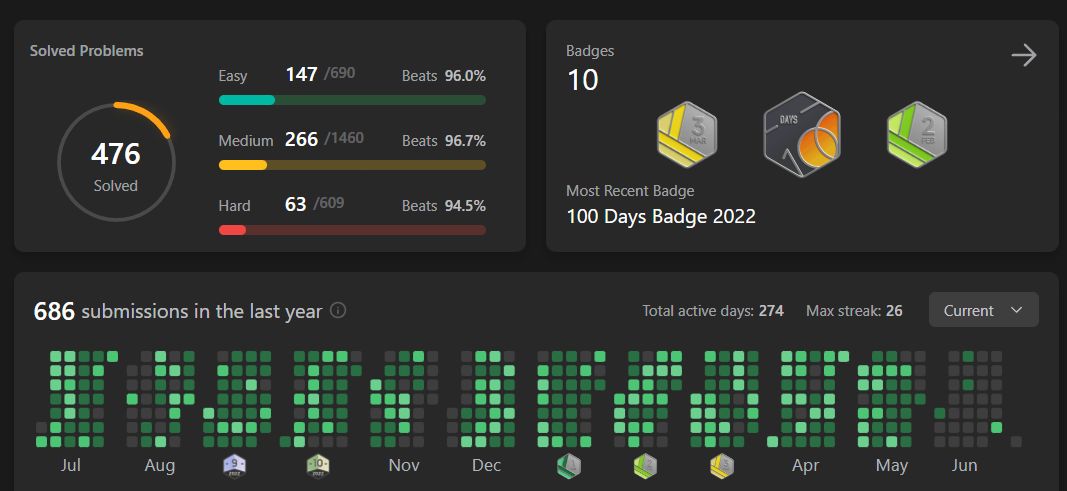This screenshot has width=1067, height=491.
Task: Expand the dropdown chevron beside Current
Action: [x=1017, y=310]
